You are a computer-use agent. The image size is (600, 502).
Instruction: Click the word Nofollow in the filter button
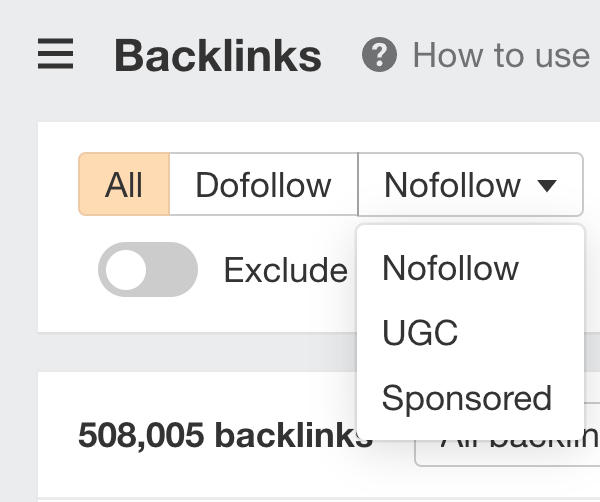[x=452, y=185]
